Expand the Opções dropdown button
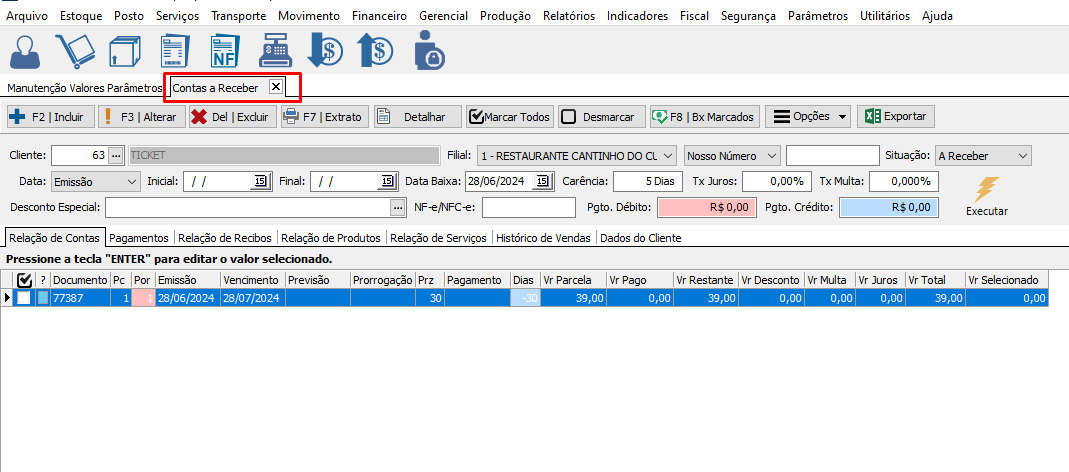 tap(808, 117)
